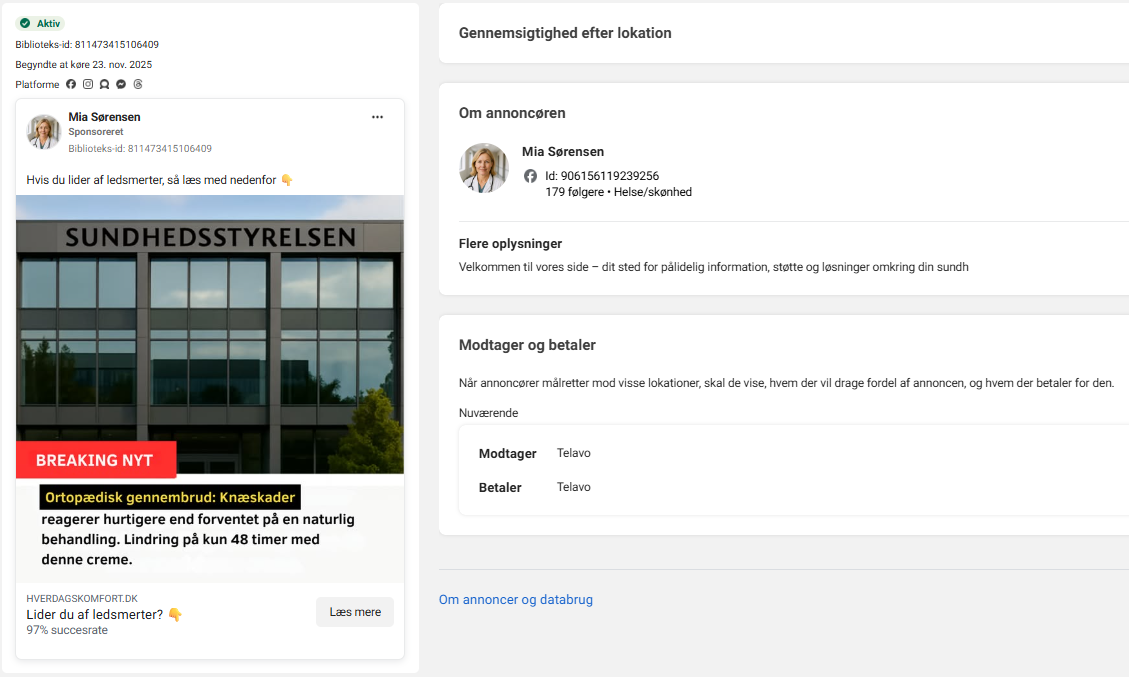The image size is (1129, 677).
Task: Click the Messenger icon in Platforme row
Action: pos(121,84)
